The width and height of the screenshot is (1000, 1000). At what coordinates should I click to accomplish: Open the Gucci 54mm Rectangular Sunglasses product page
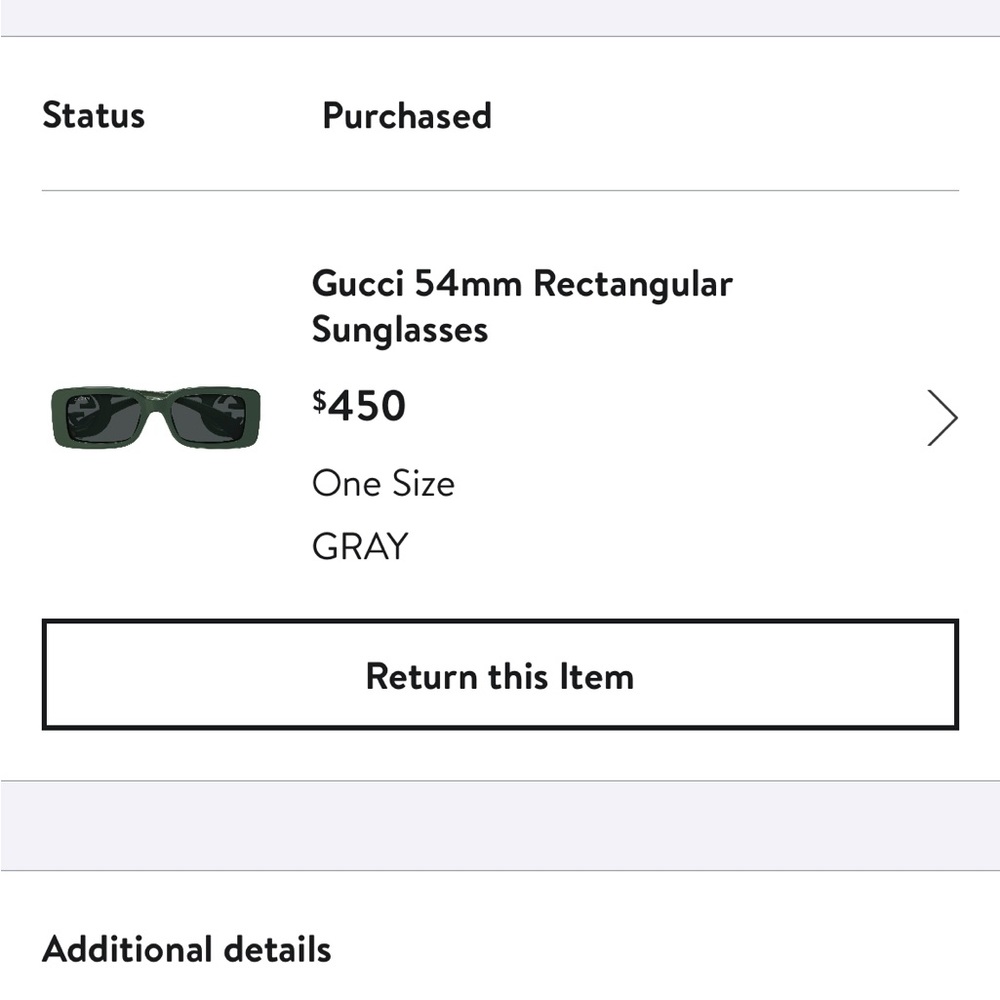(x=521, y=306)
